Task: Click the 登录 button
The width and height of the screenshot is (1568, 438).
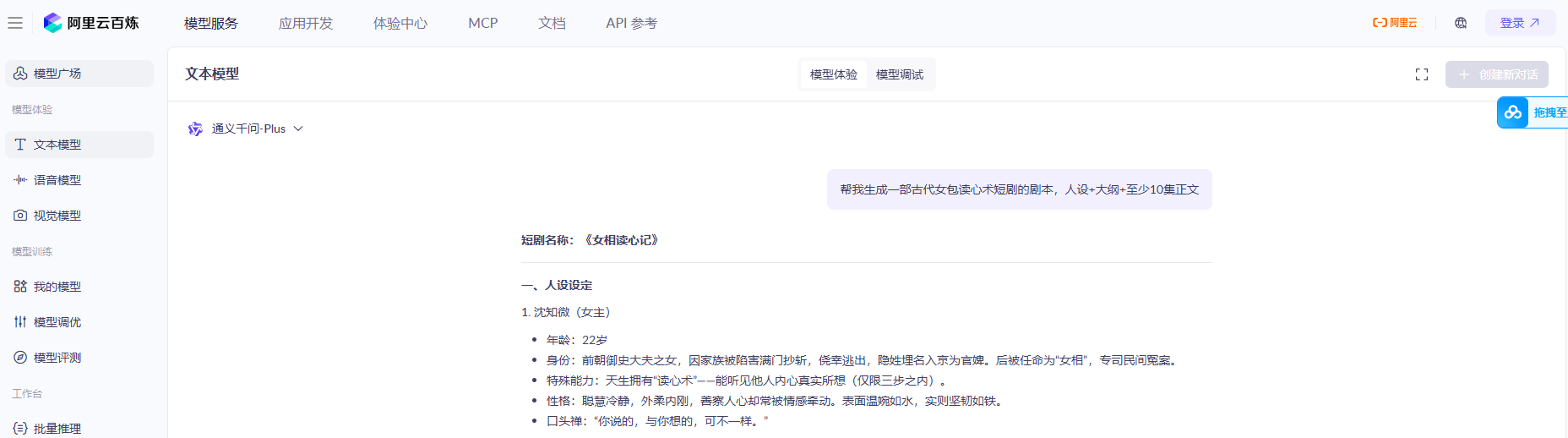Action: click(1520, 23)
